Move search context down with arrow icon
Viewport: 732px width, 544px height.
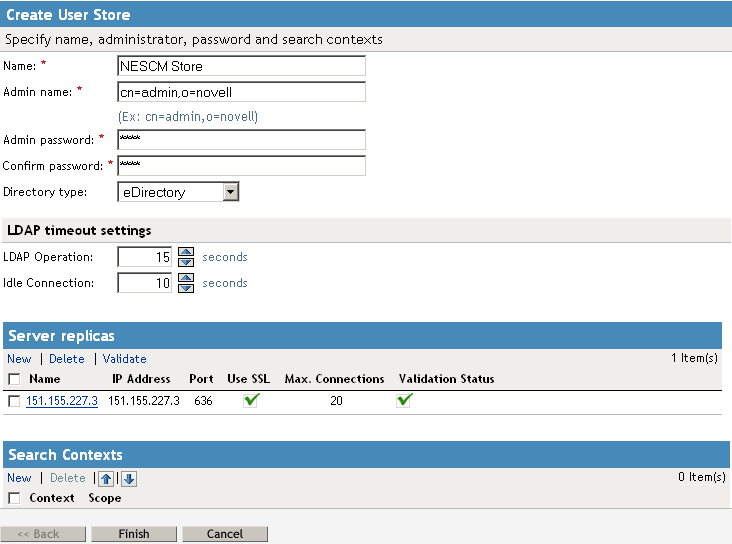129,479
